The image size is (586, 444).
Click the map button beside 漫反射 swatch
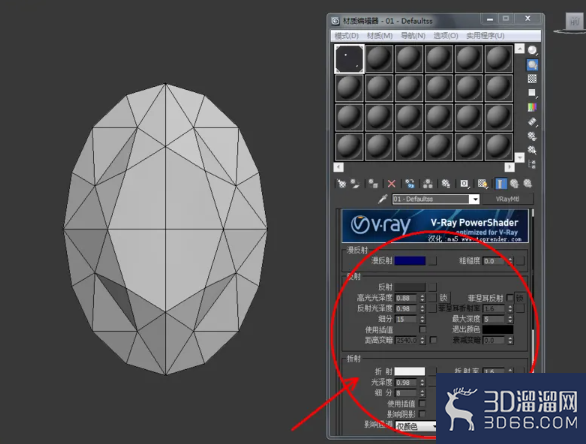tap(432, 260)
